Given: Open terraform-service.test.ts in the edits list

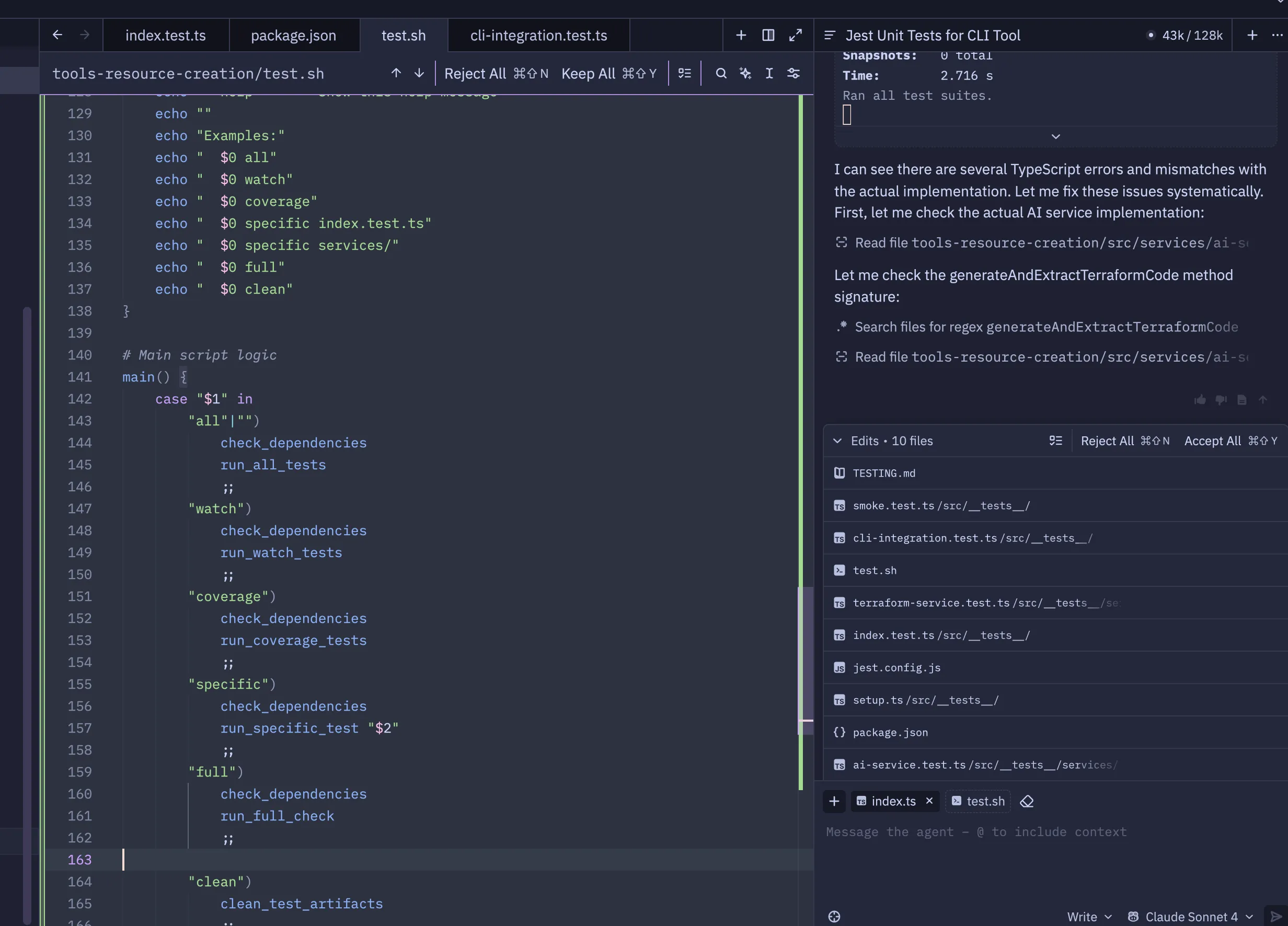Looking at the screenshot, I should click(1055, 603).
